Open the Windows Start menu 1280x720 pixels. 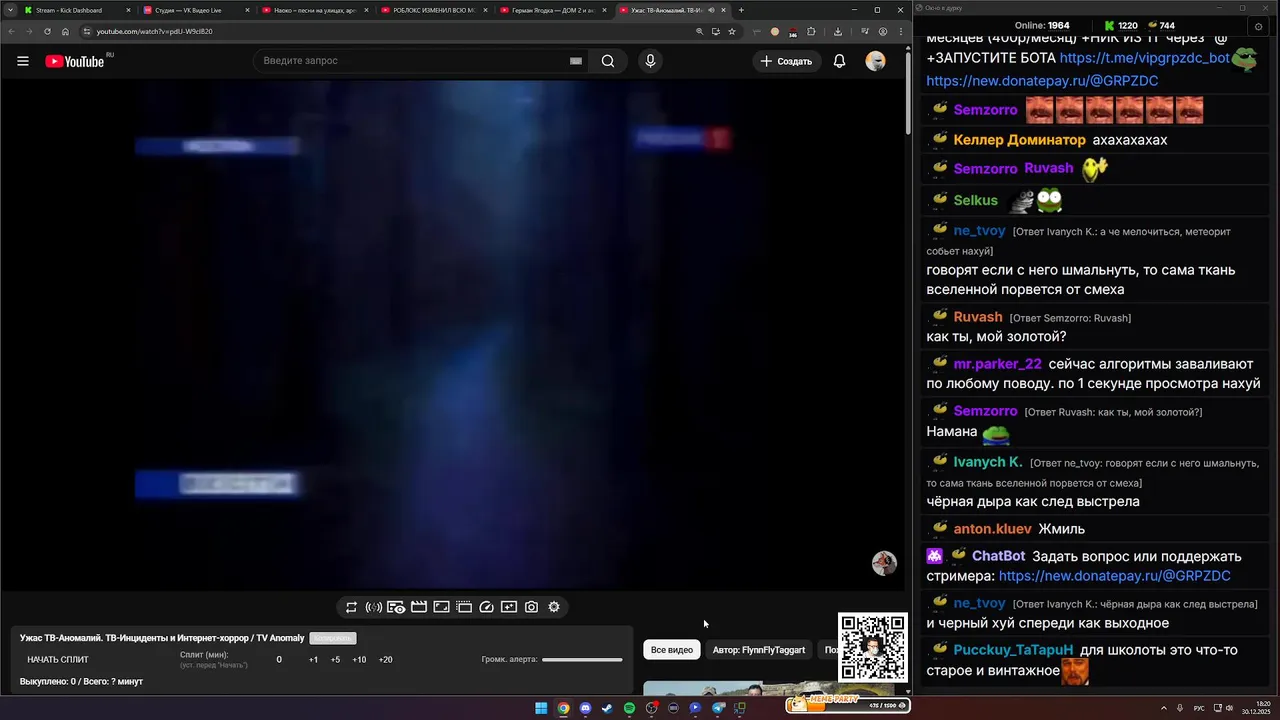pyautogui.click(x=541, y=708)
